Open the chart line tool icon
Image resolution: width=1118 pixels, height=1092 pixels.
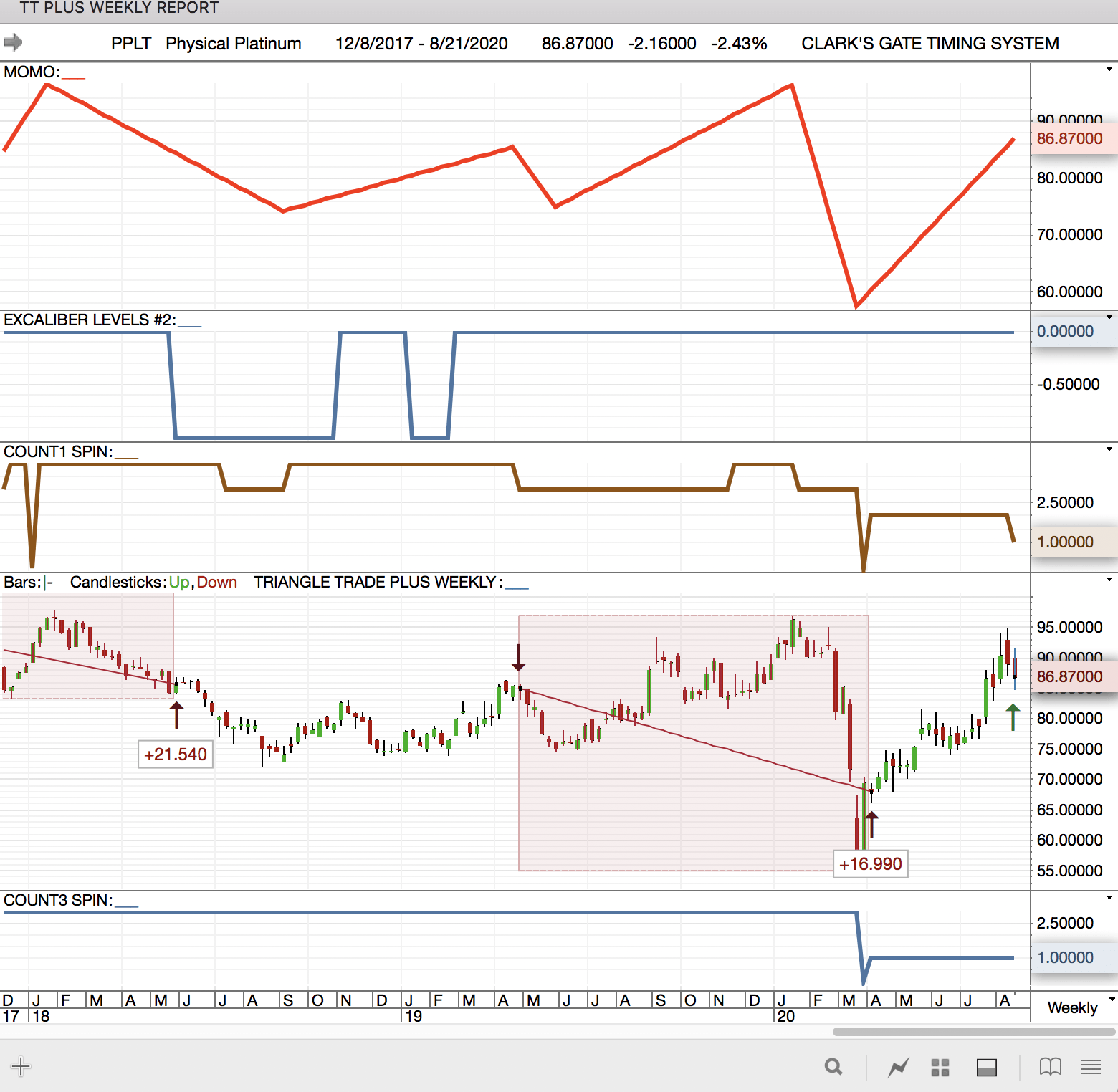898,1067
